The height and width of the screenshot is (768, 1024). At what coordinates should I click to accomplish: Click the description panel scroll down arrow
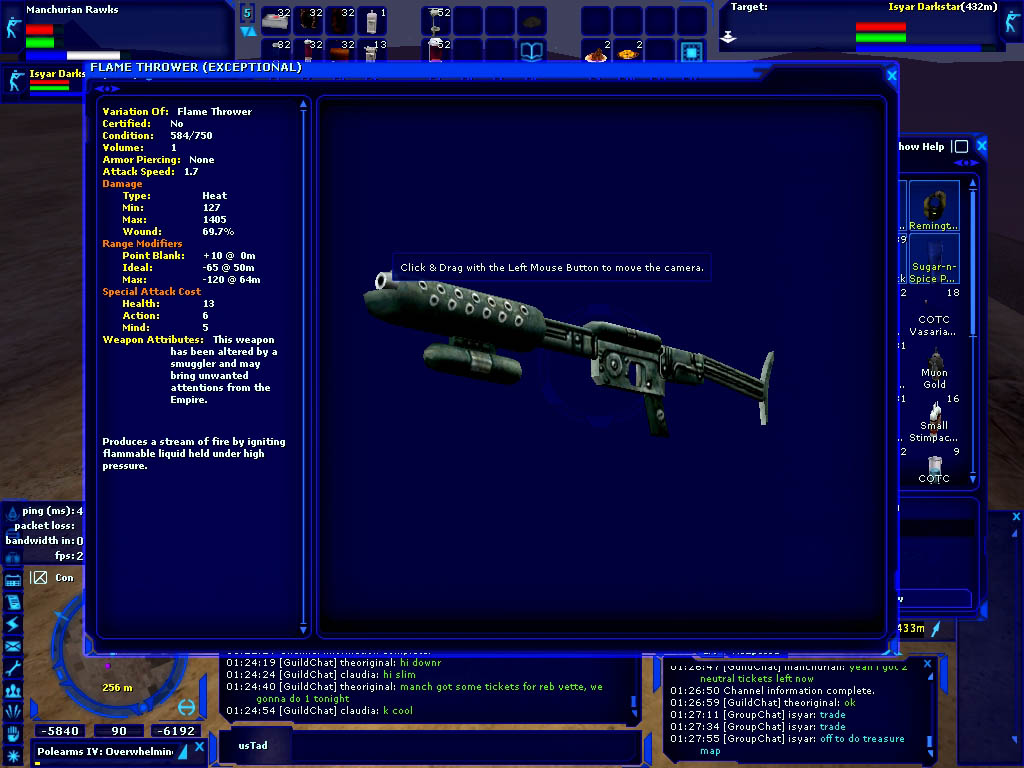click(303, 630)
